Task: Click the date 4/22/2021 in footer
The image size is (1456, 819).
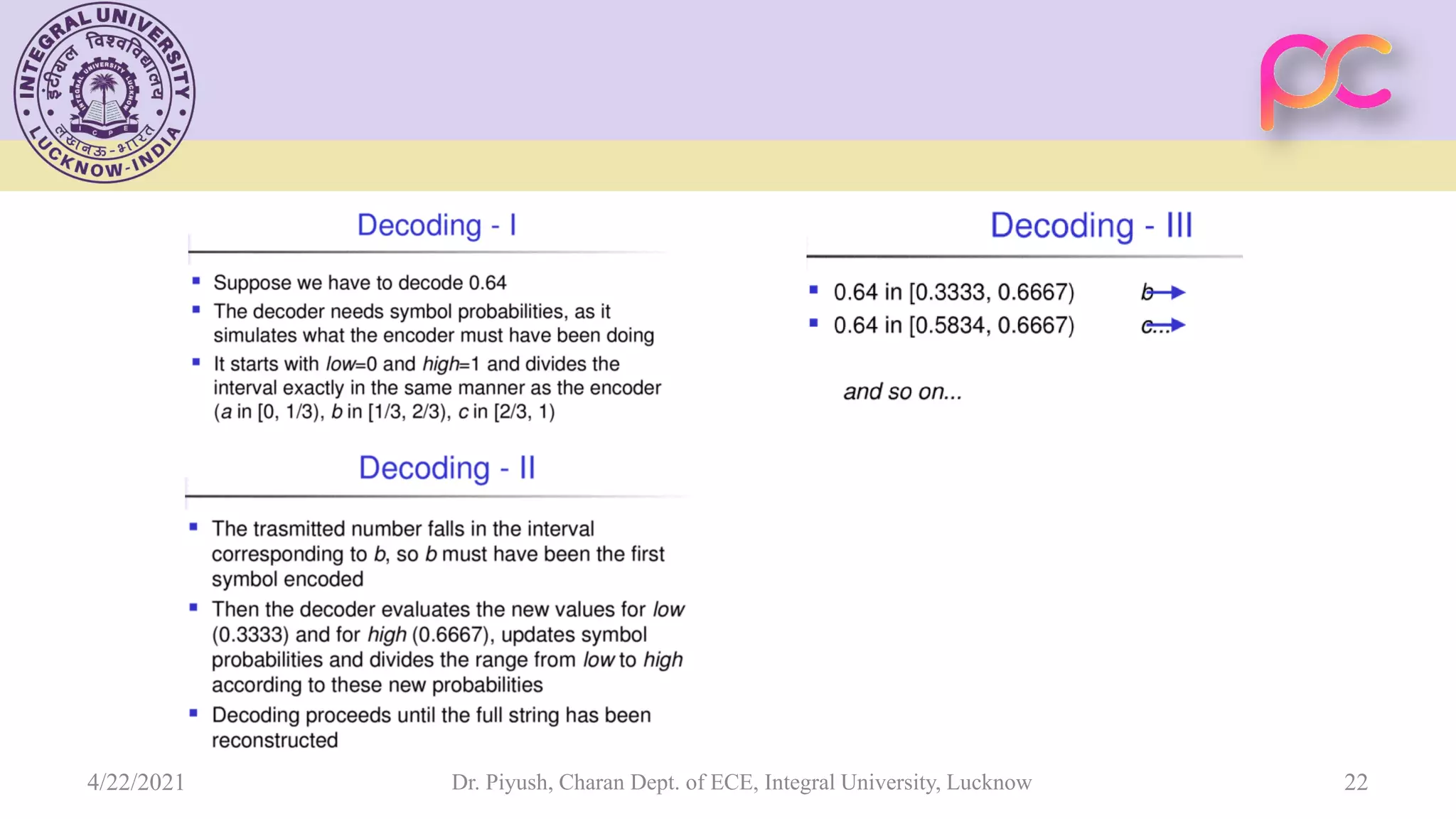Action: coord(136,782)
